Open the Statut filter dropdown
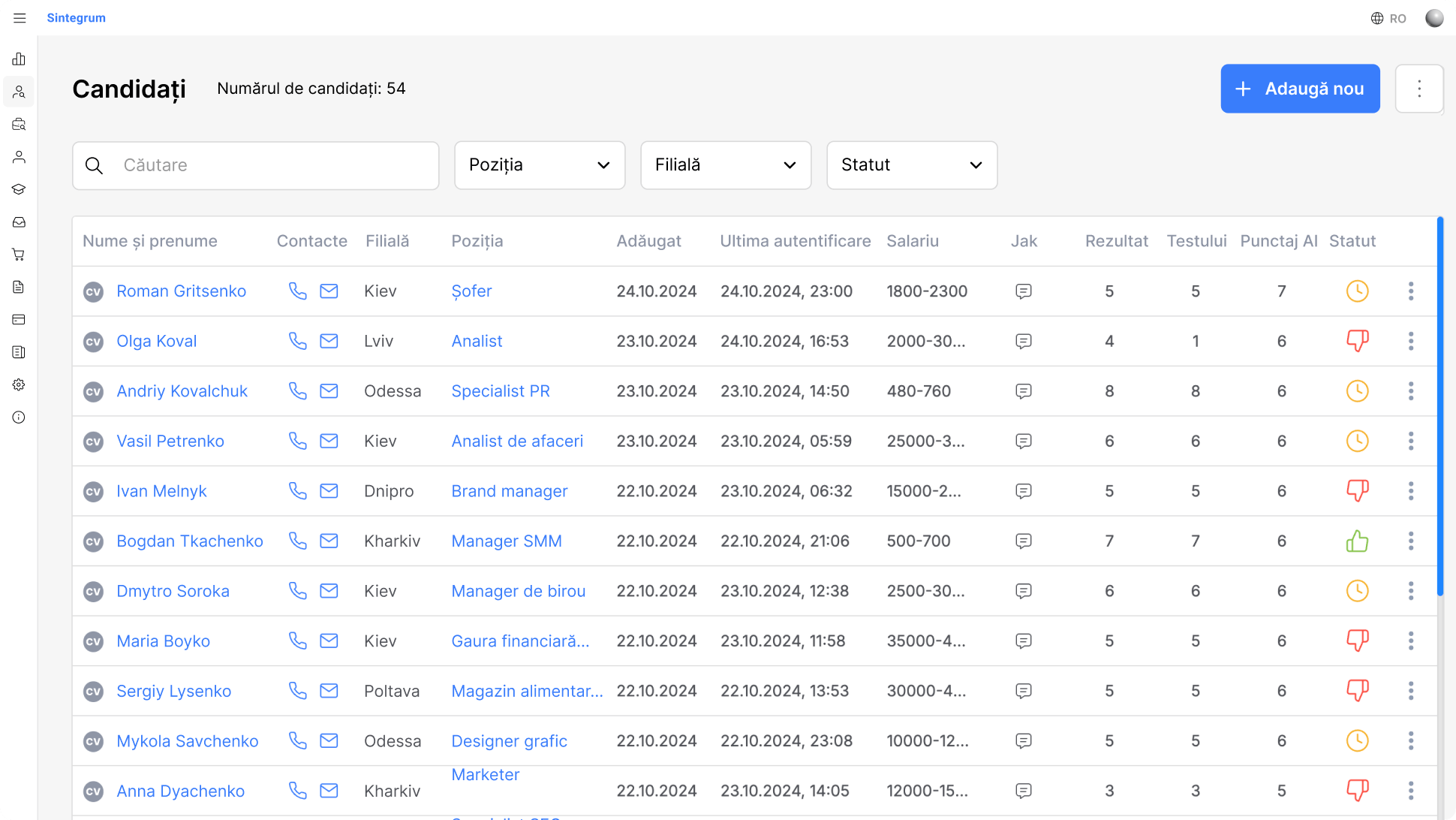 pos(911,165)
